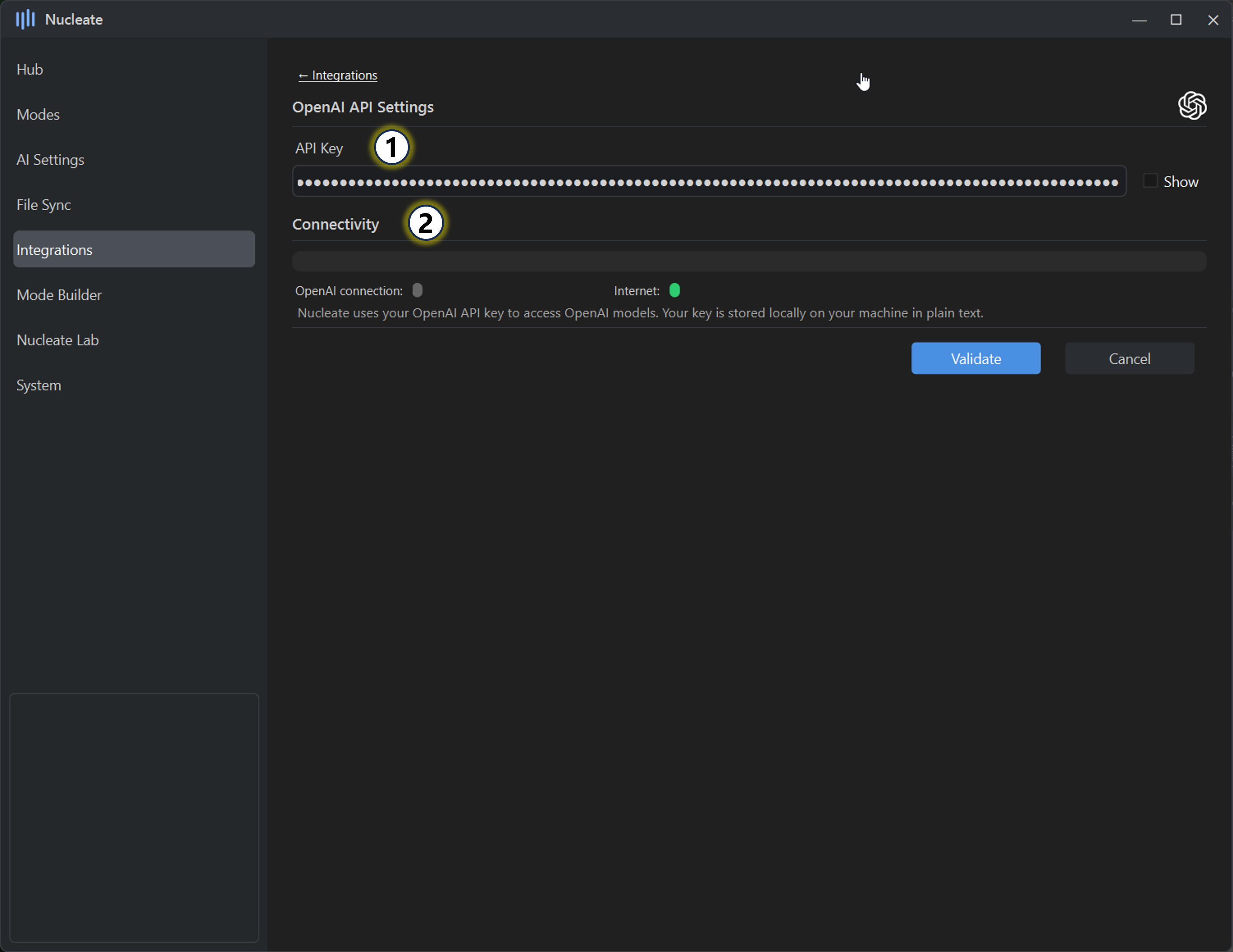Click the connectivity progress bar
This screenshot has width=1233, height=952.
tap(748, 261)
